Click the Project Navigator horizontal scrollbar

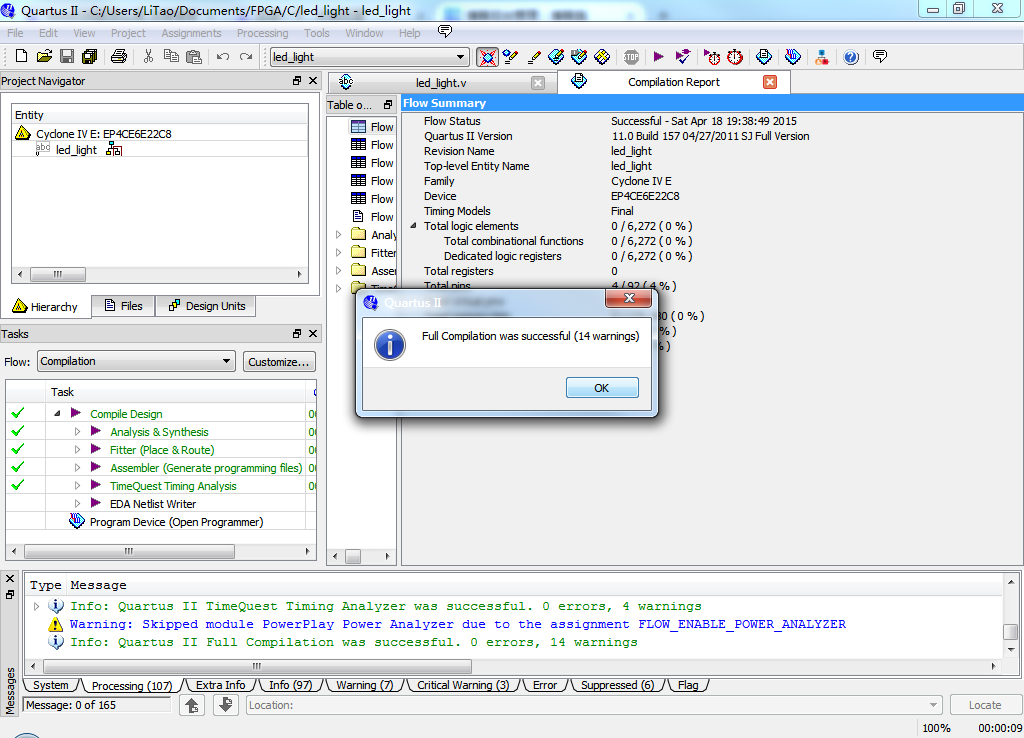pyautogui.click(x=57, y=274)
